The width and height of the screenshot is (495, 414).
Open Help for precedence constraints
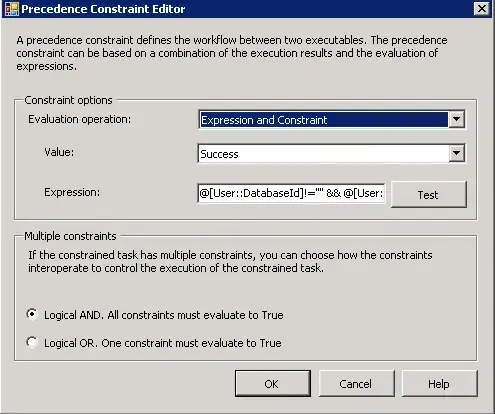(x=439, y=384)
